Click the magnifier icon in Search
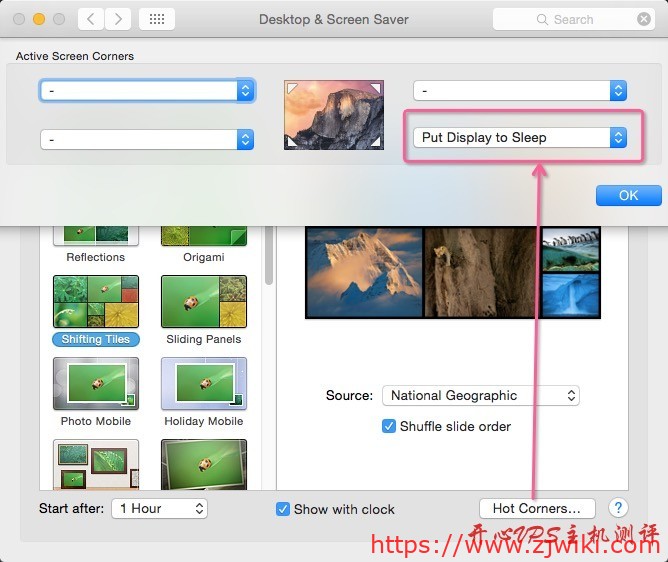668x562 pixels. [x=542, y=20]
